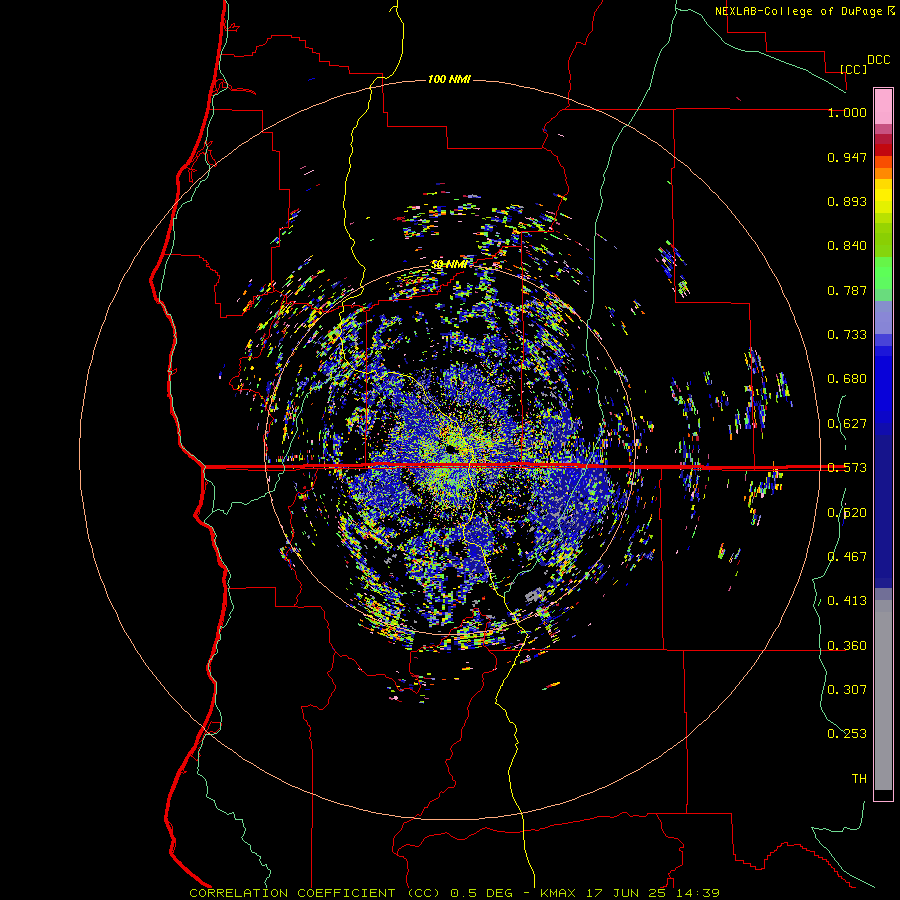This screenshot has height=900, width=900.
Task: Pick the bright green color bar segment
Action: (883, 273)
